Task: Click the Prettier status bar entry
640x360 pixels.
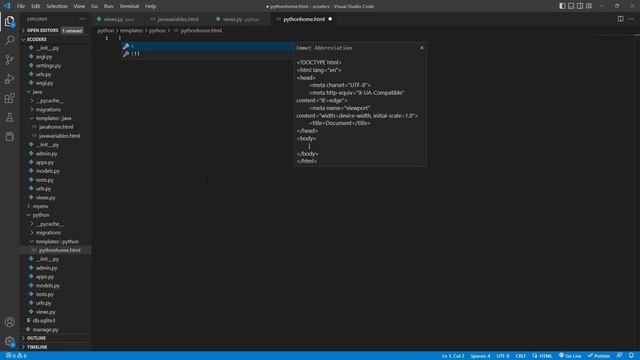Action: click(599, 356)
